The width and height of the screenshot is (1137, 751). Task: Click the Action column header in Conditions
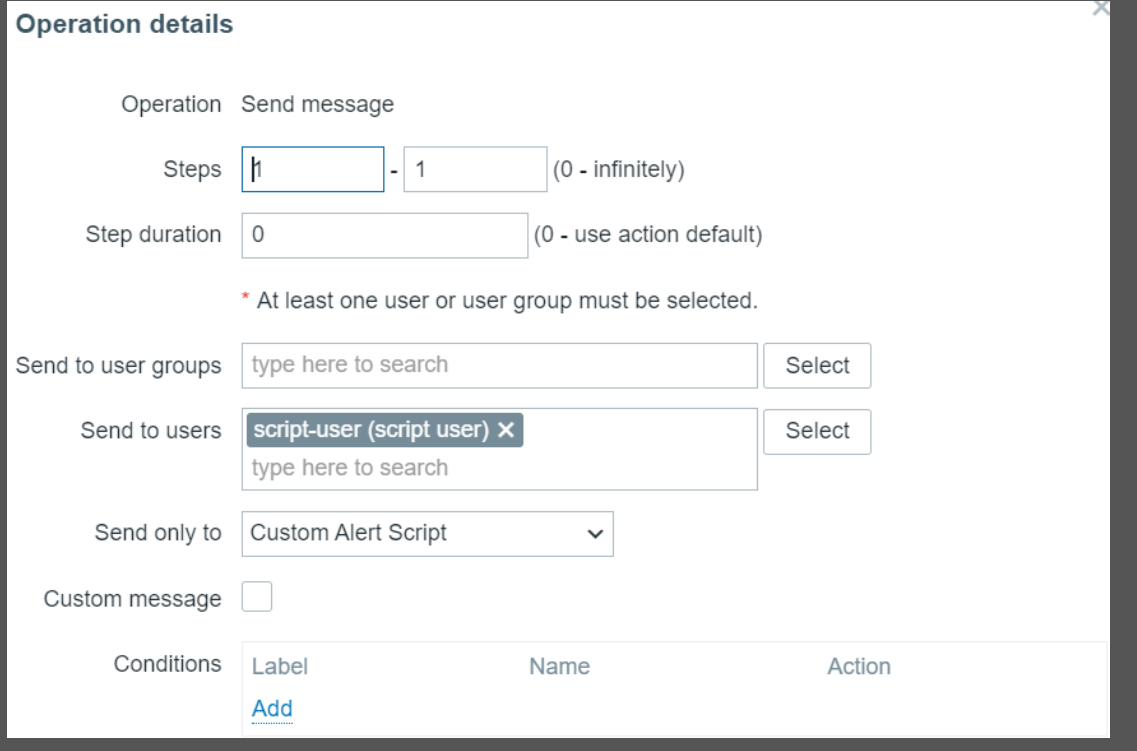858,666
